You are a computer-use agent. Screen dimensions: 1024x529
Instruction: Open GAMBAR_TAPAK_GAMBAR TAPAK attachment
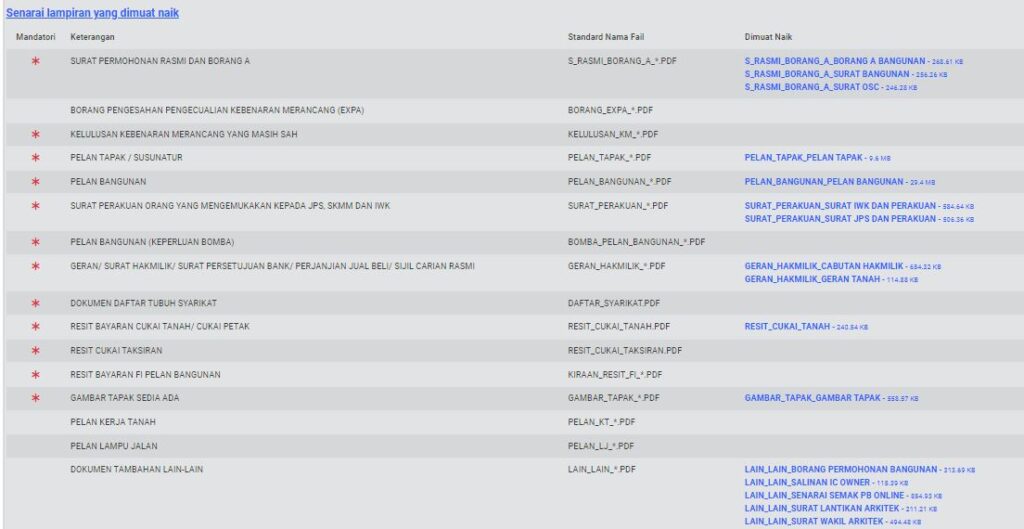812,398
